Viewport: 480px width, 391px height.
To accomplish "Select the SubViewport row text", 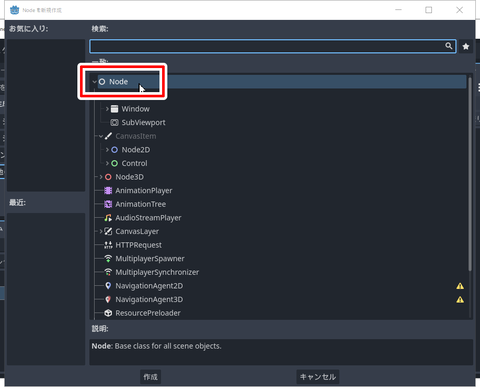I will click(143, 122).
